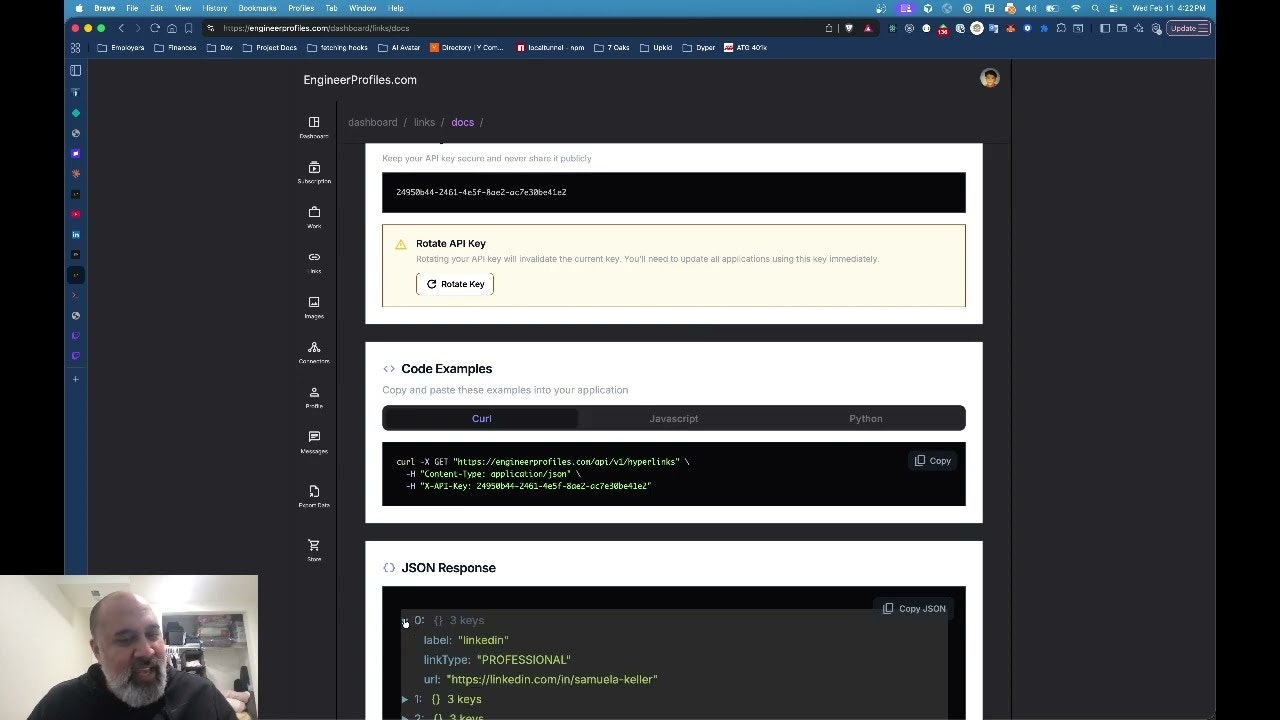
Task: Click the JSON Response heading
Action: coord(448,568)
